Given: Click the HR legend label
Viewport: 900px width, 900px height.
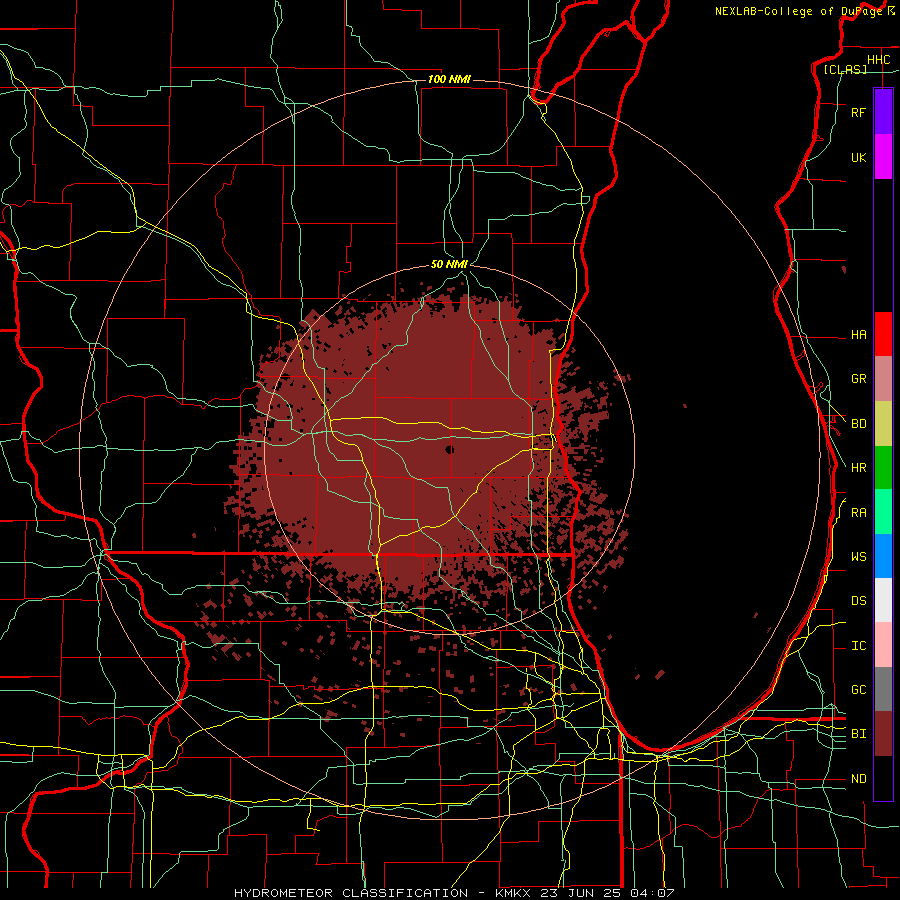Looking at the screenshot, I should click(858, 468).
